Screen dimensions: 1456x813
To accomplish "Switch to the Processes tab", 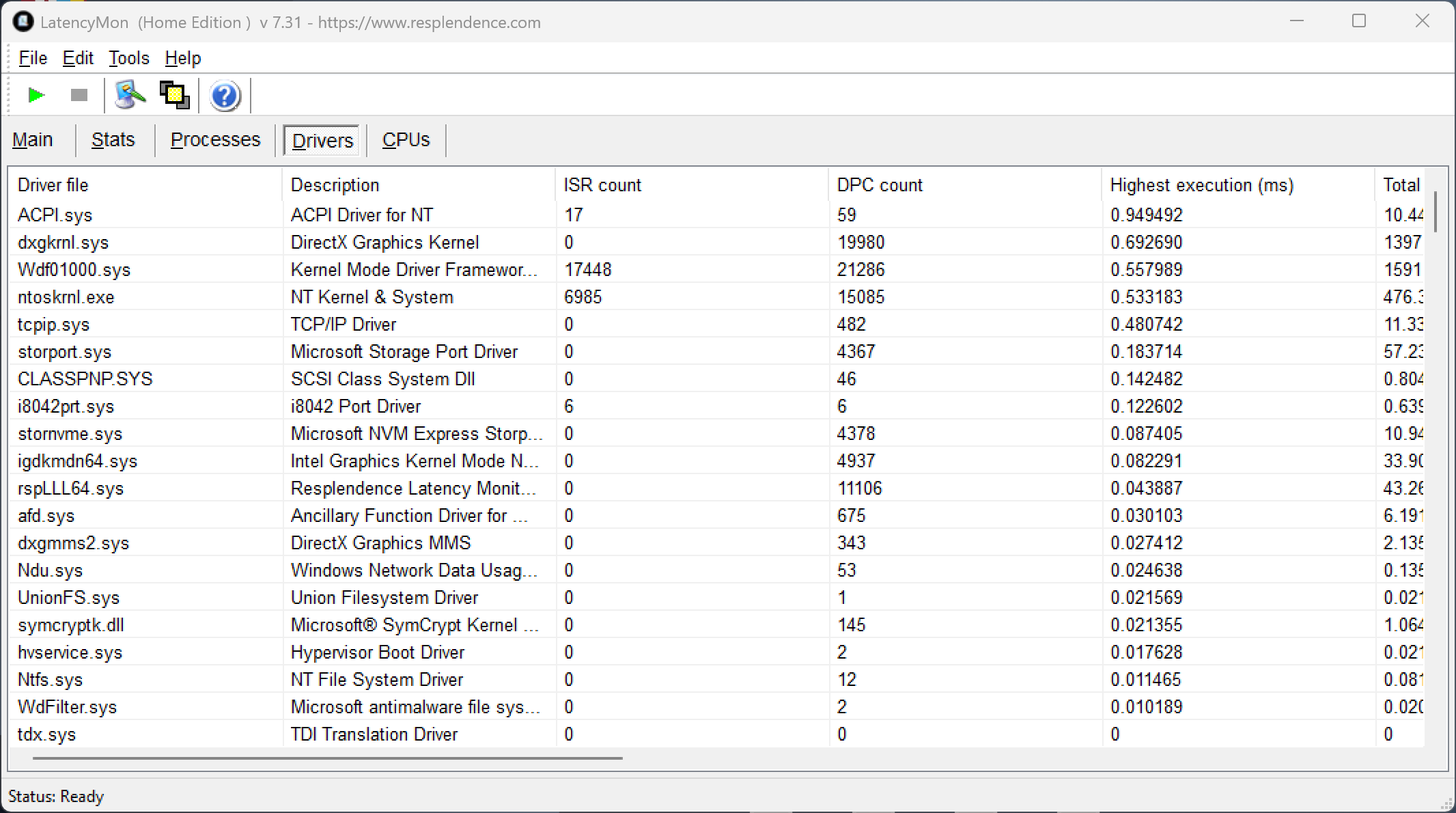I will 215,140.
